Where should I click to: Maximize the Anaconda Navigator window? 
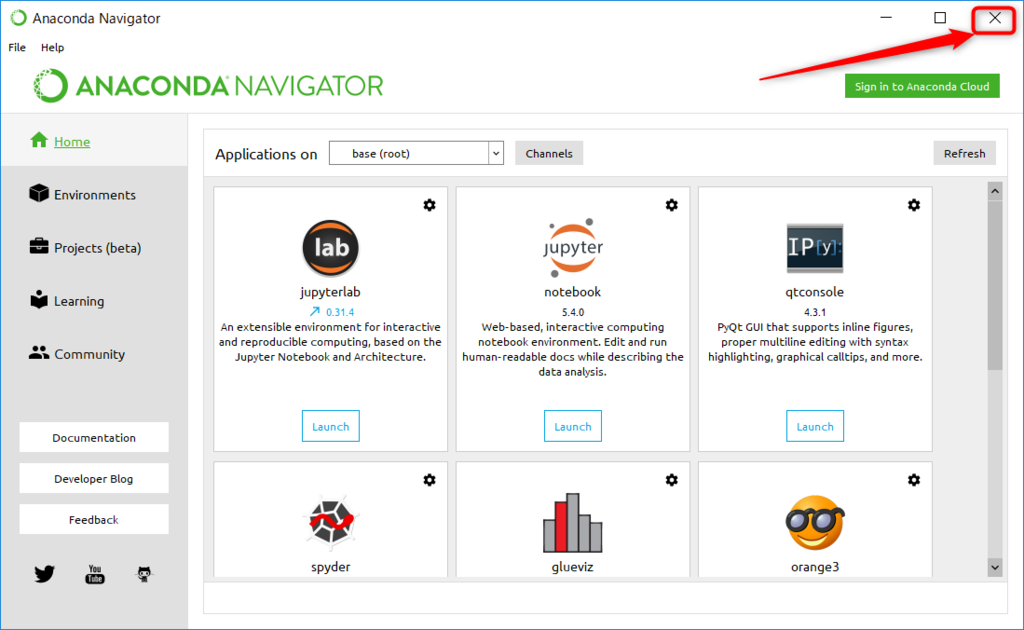coord(940,18)
